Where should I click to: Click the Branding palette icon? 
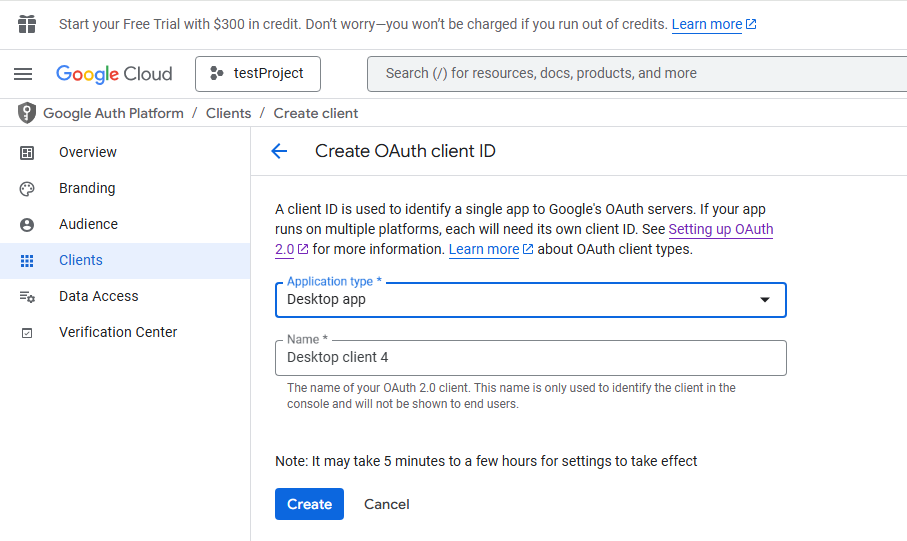pyautogui.click(x=27, y=189)
